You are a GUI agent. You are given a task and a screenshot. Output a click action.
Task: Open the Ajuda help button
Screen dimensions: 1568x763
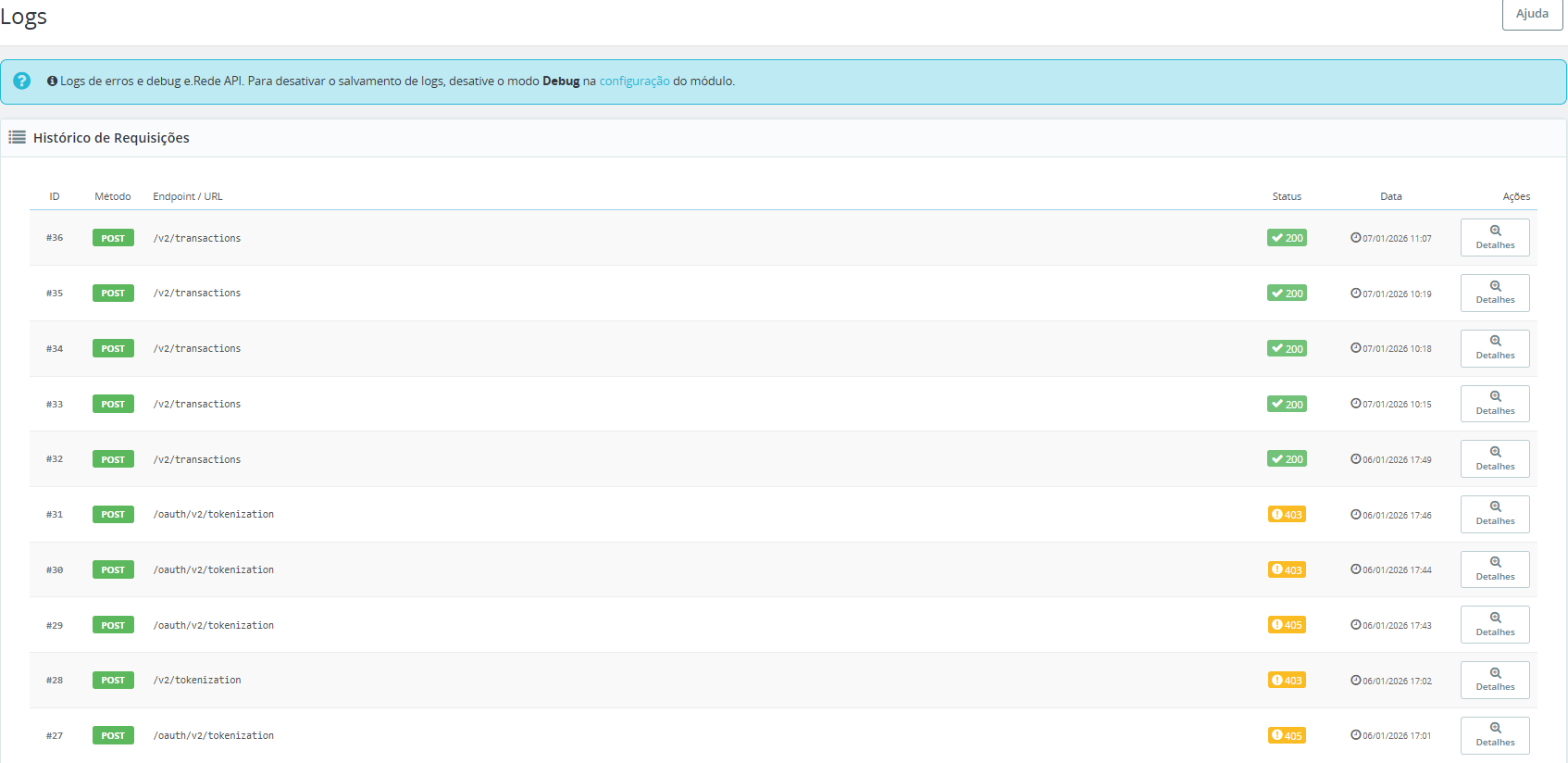tap(1532, 14)
